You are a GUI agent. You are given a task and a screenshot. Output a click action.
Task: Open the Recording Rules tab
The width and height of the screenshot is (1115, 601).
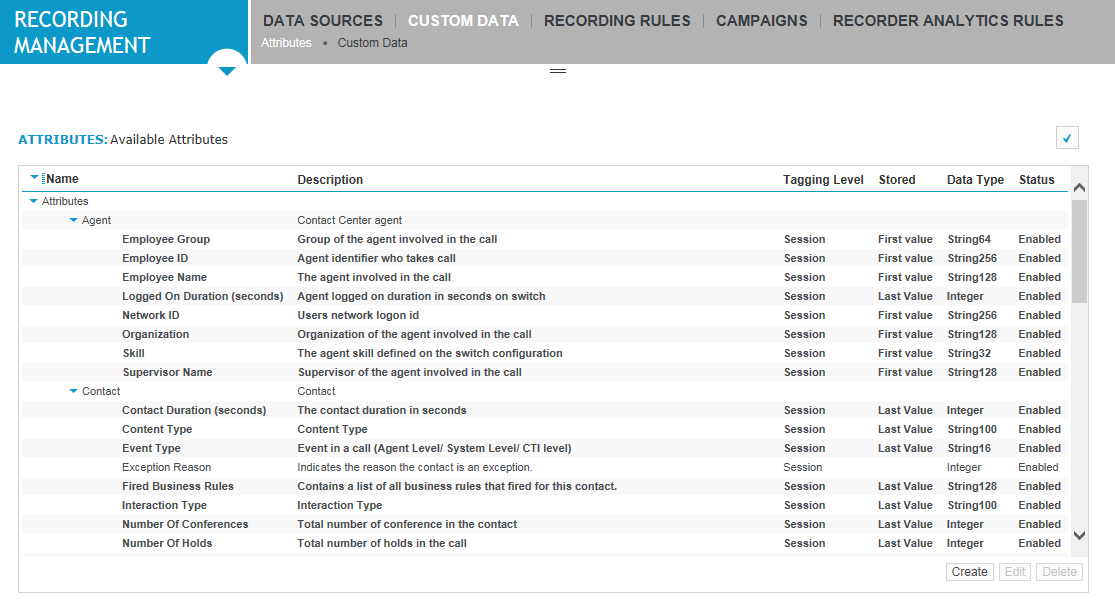tap(617, 20)
